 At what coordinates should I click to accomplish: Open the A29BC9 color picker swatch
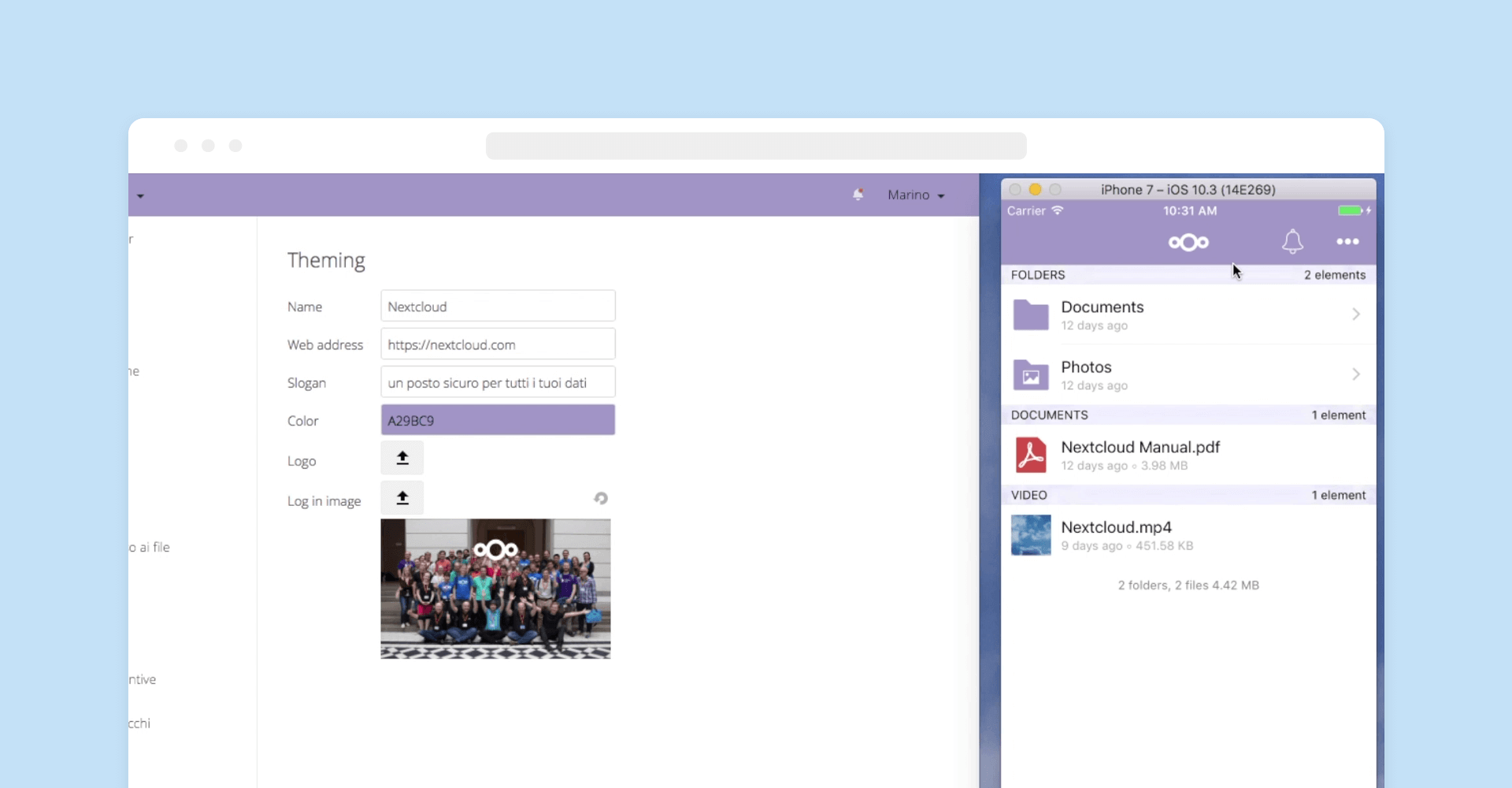tap(497, 420)
